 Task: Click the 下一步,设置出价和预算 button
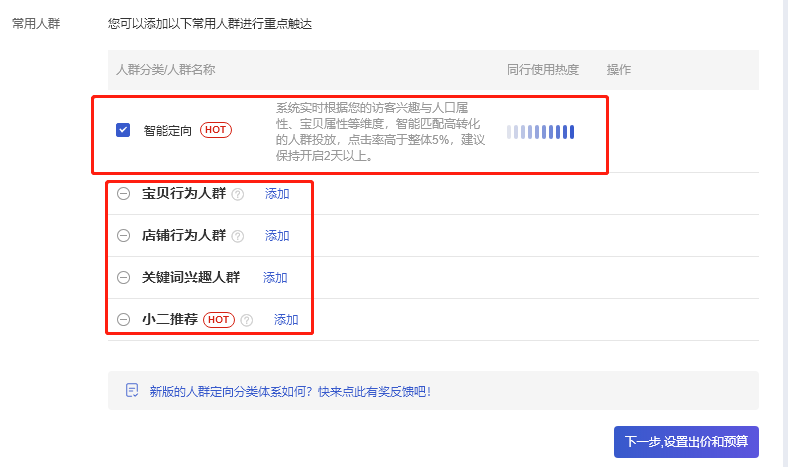click(686, 442)
